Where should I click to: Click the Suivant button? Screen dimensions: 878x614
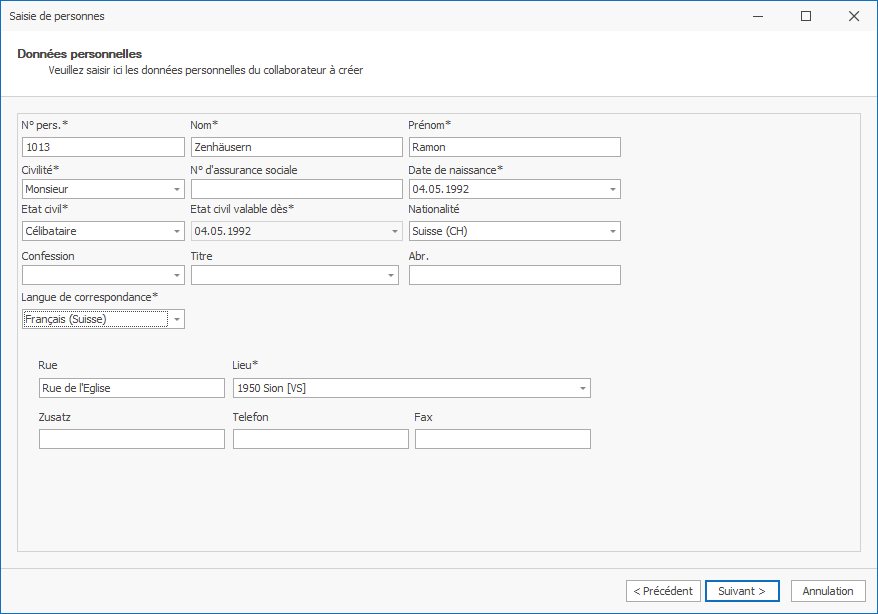click(x=741, y=591)
